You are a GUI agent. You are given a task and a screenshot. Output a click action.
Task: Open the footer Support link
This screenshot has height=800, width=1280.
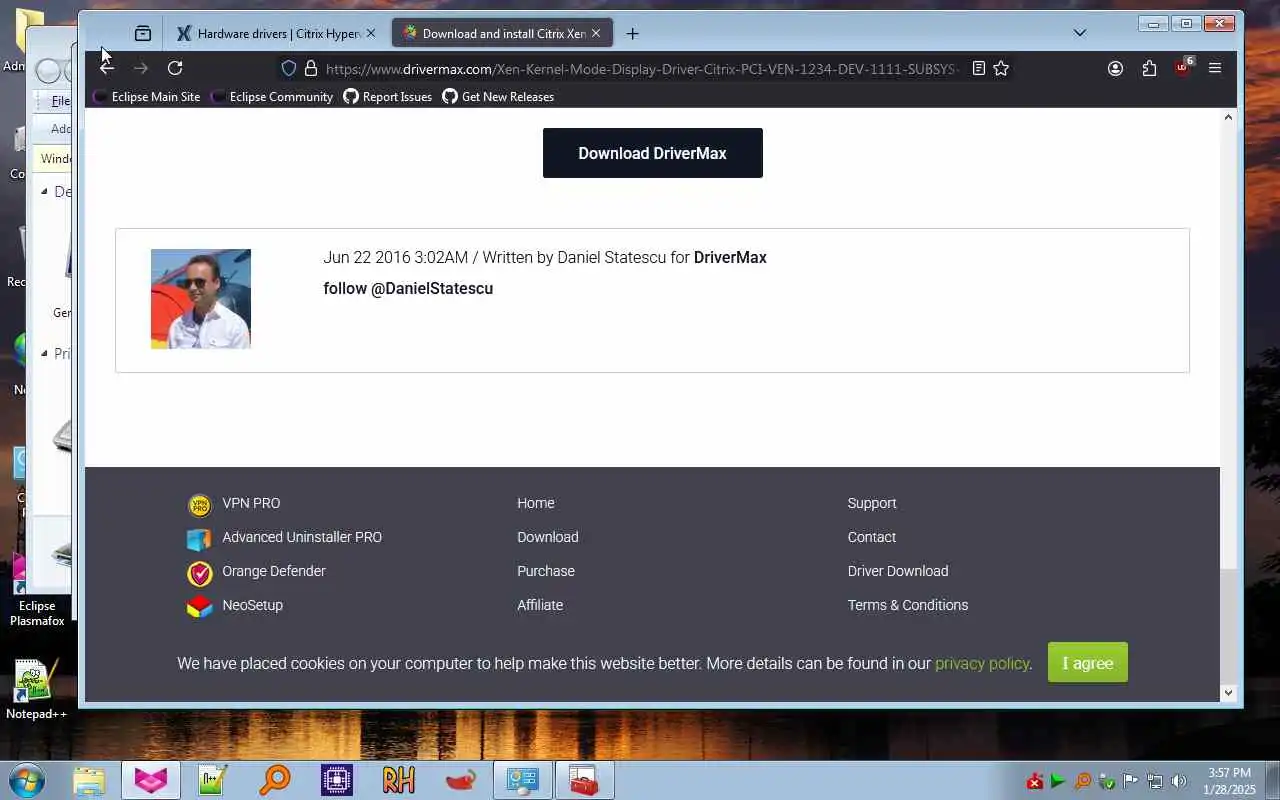[872, 503]
